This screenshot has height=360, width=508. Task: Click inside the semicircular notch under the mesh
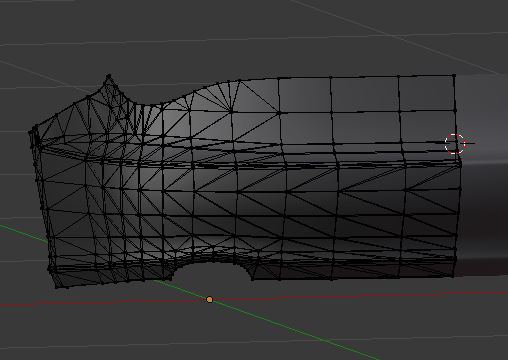click(212, 272)
